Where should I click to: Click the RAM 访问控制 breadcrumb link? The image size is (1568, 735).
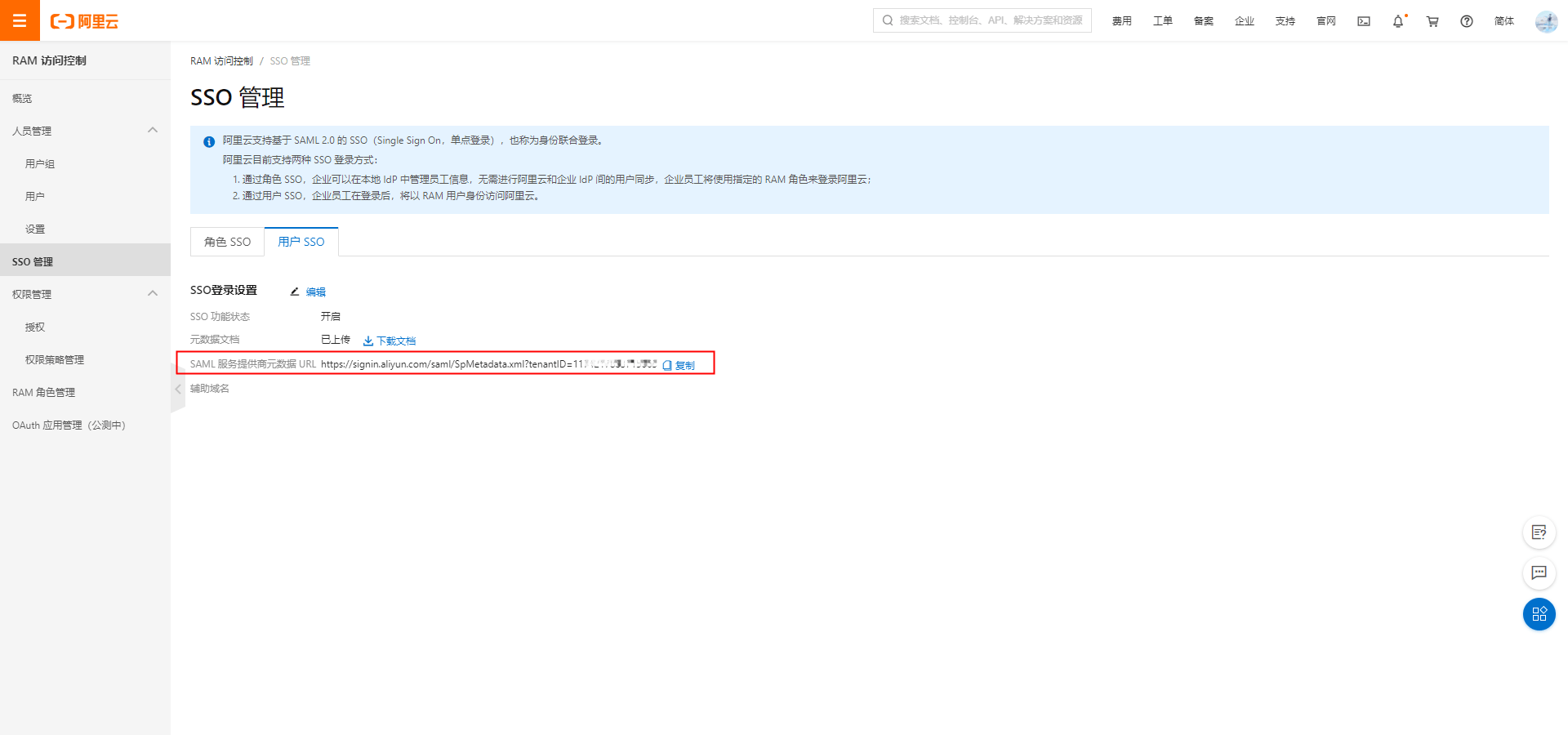(221, 61)
